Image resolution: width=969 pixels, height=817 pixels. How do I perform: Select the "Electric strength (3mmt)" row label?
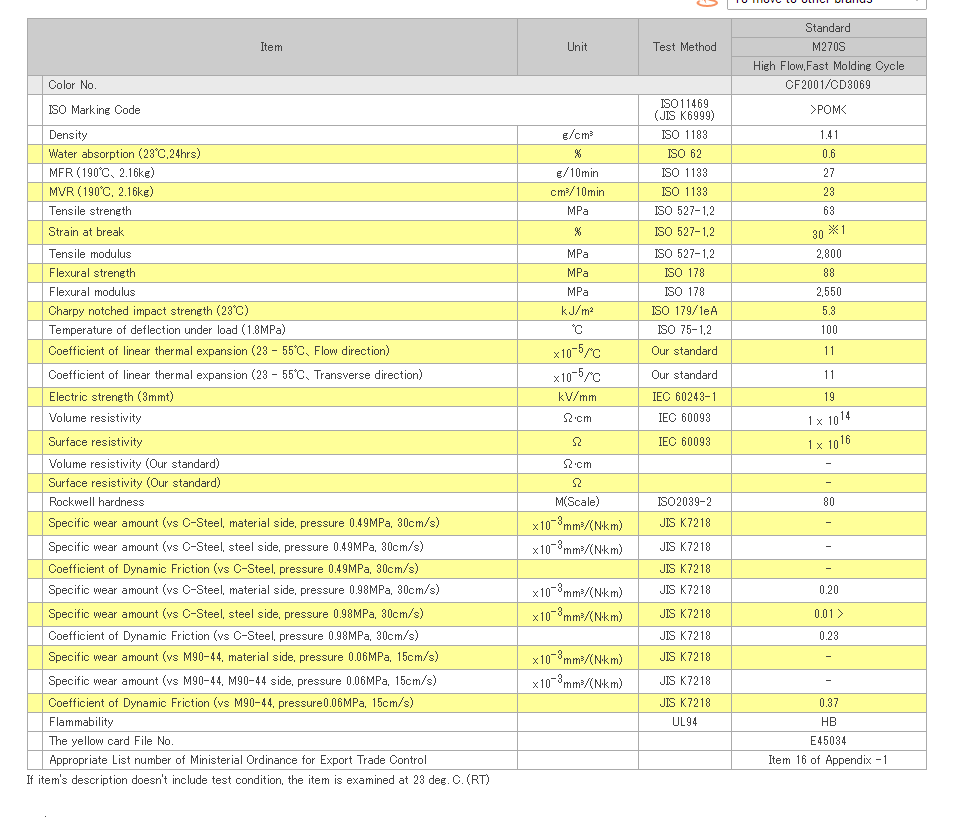[x=111, y=397]
